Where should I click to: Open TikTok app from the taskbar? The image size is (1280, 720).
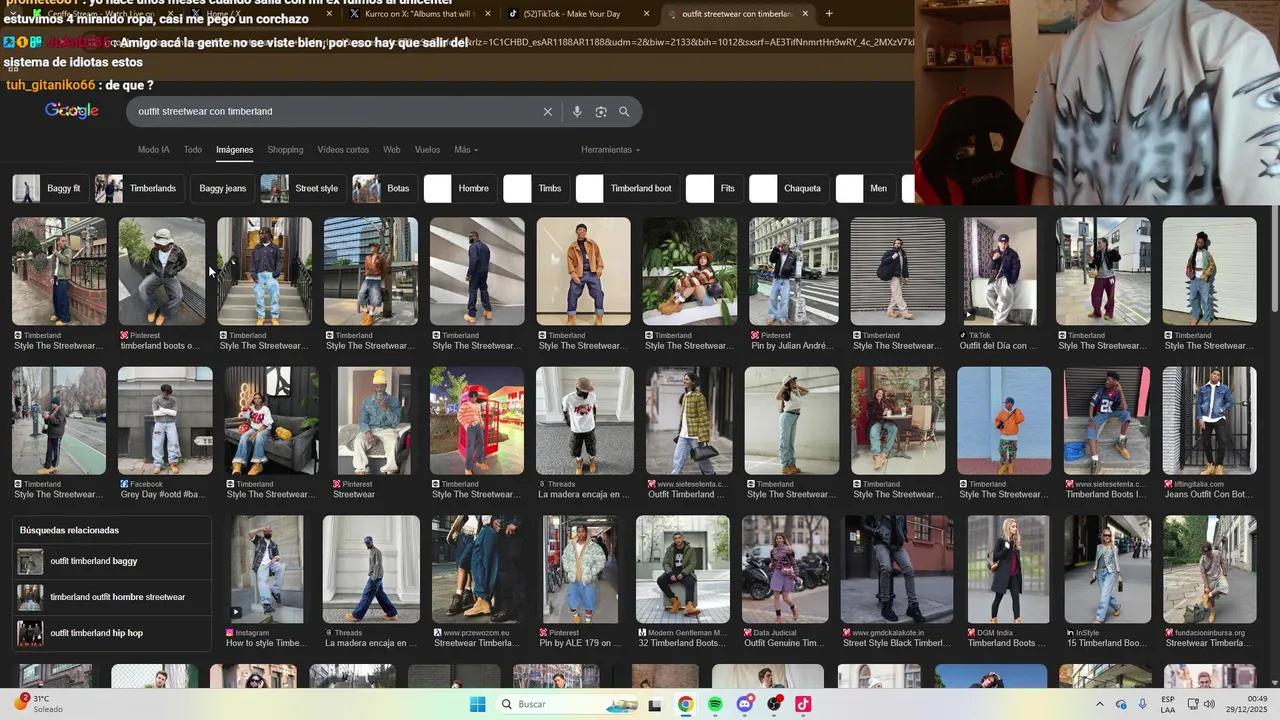(803, 704)
